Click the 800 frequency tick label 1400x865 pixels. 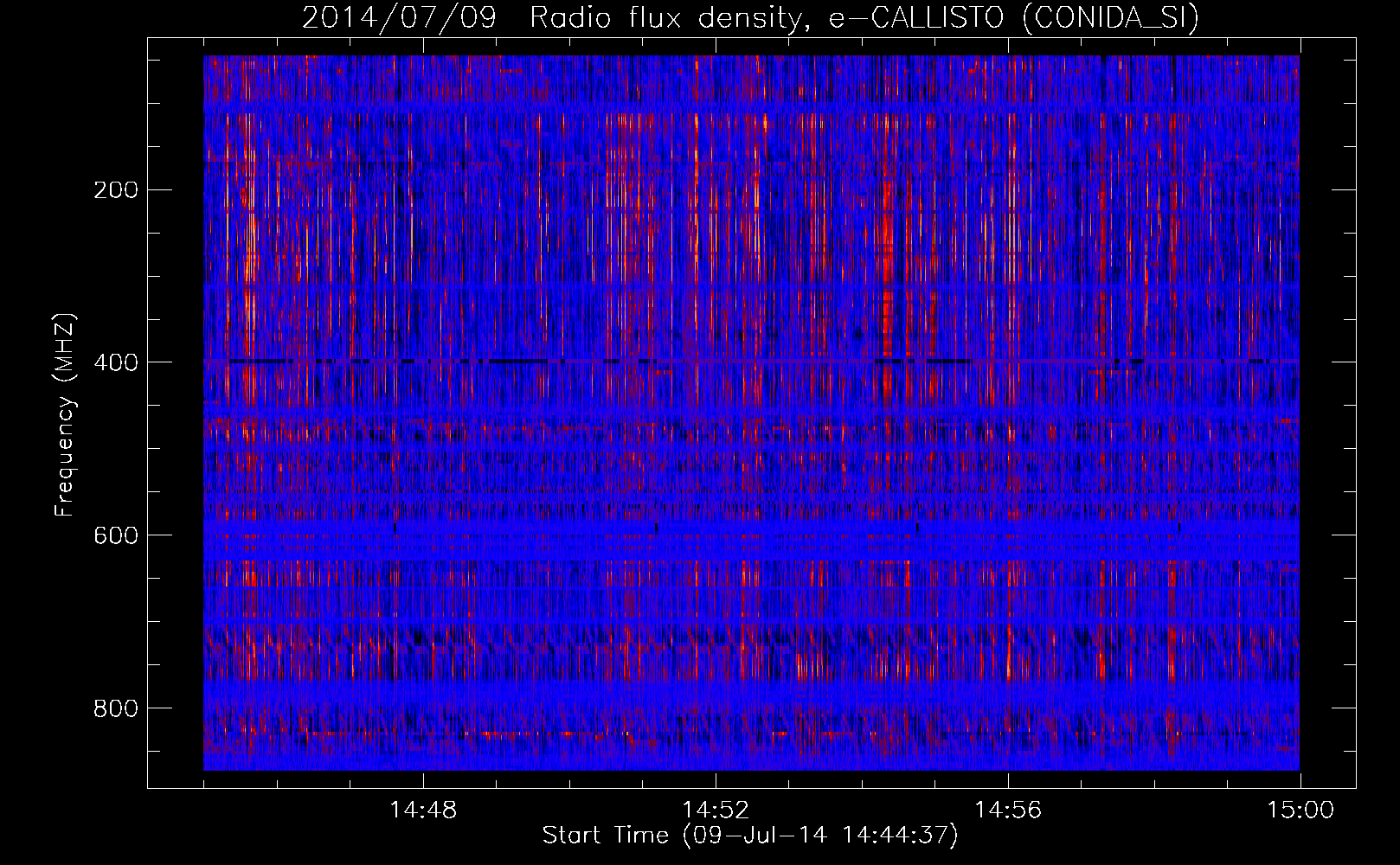click(x=115, y=708)
